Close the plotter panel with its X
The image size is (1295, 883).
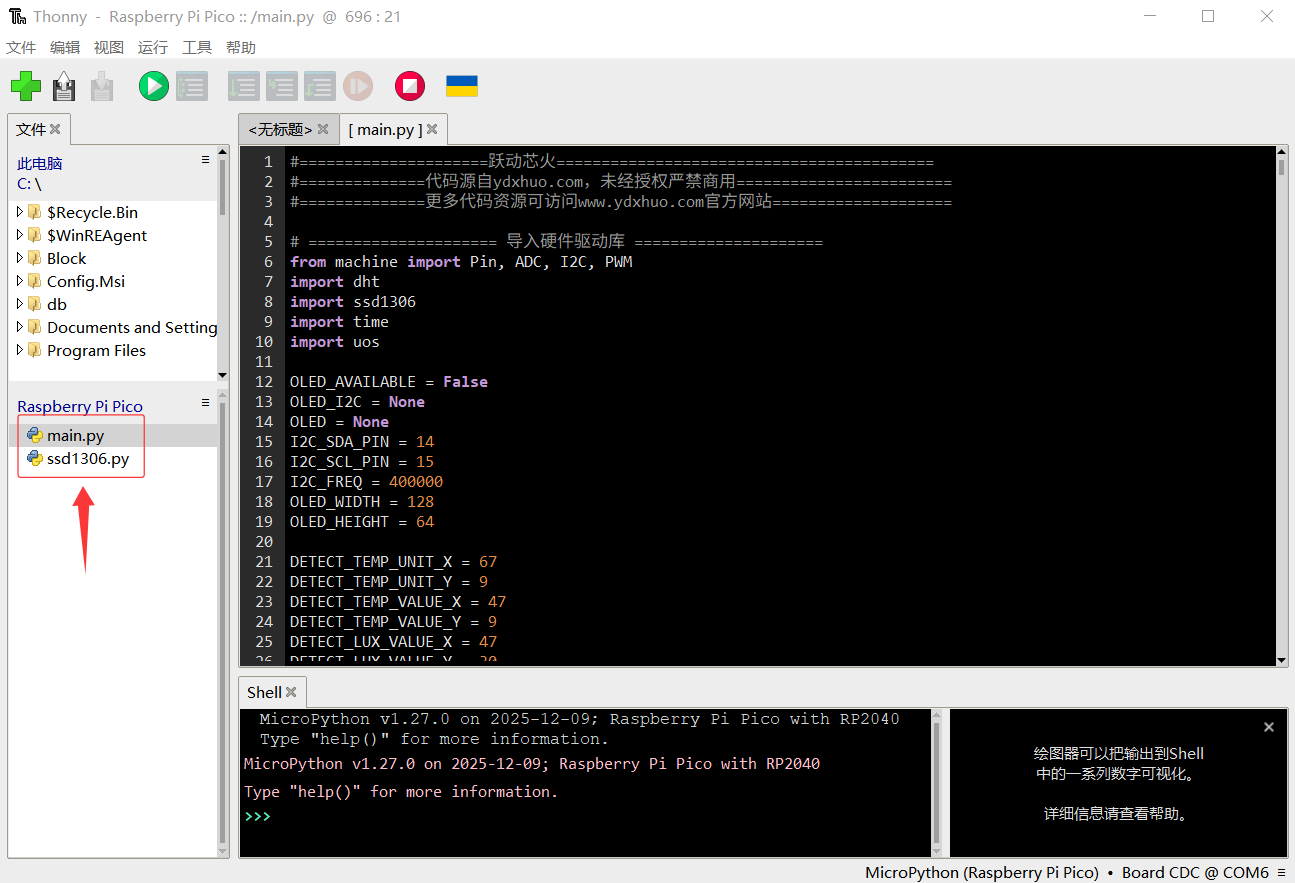pyautogui.click(x=1268, y=727)
